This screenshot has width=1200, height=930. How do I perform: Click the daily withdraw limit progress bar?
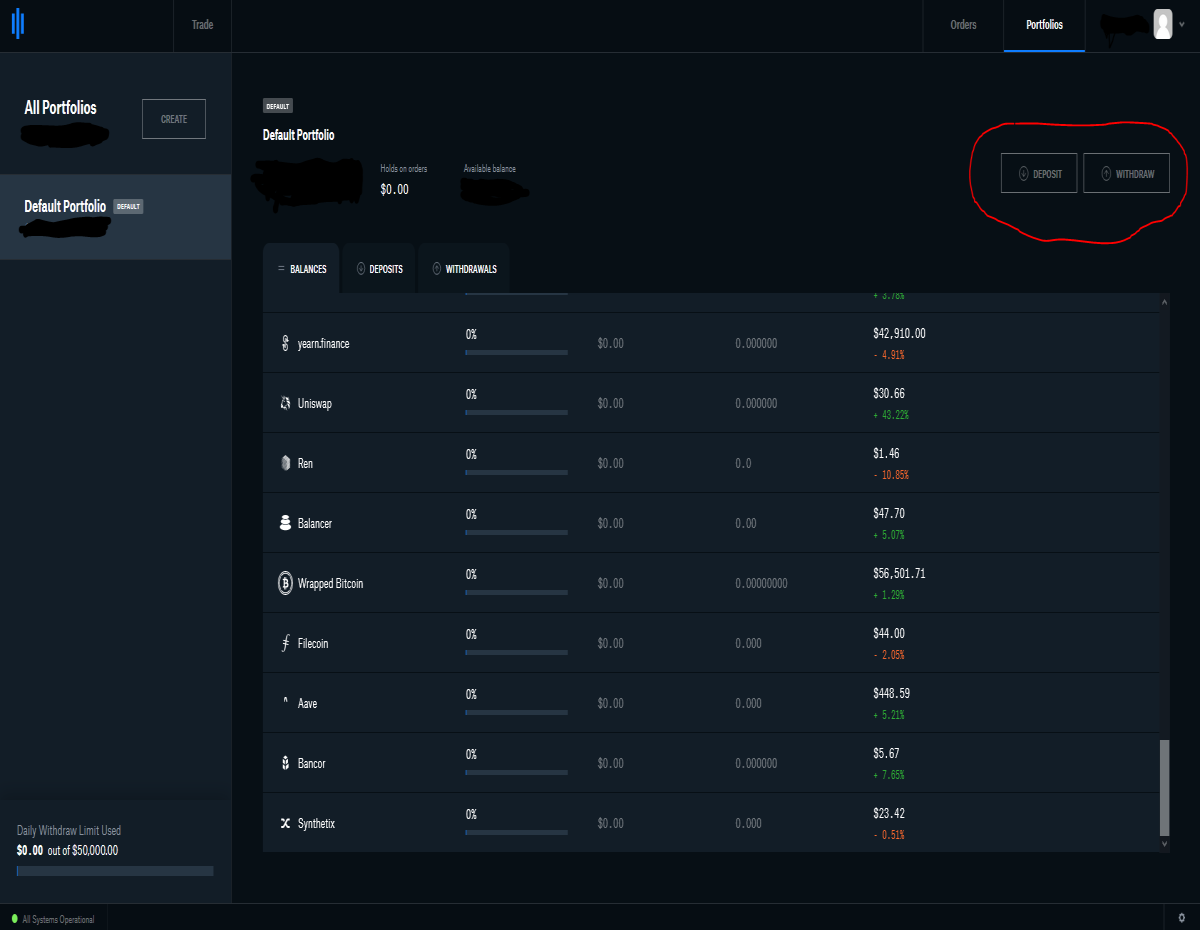pyautogui.click(x=115, y=871)
